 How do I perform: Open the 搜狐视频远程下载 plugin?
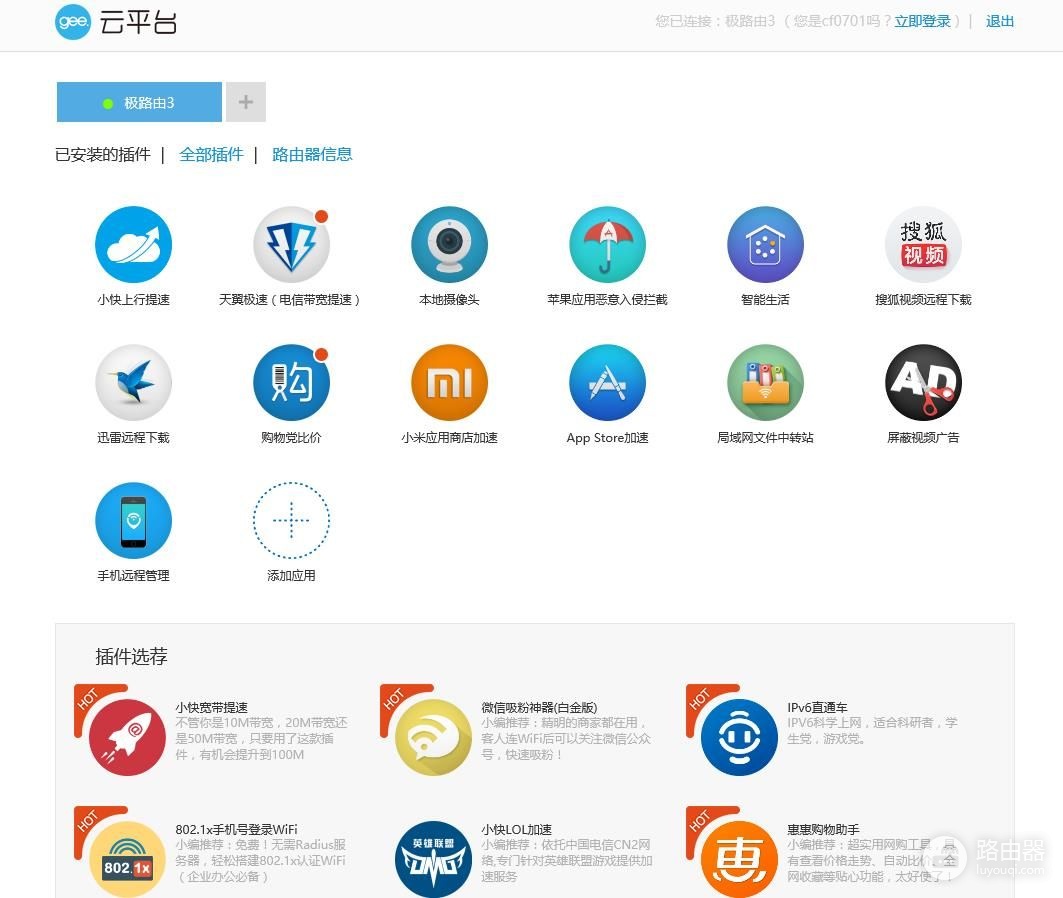pyautogui.click(x=923, y=244)
